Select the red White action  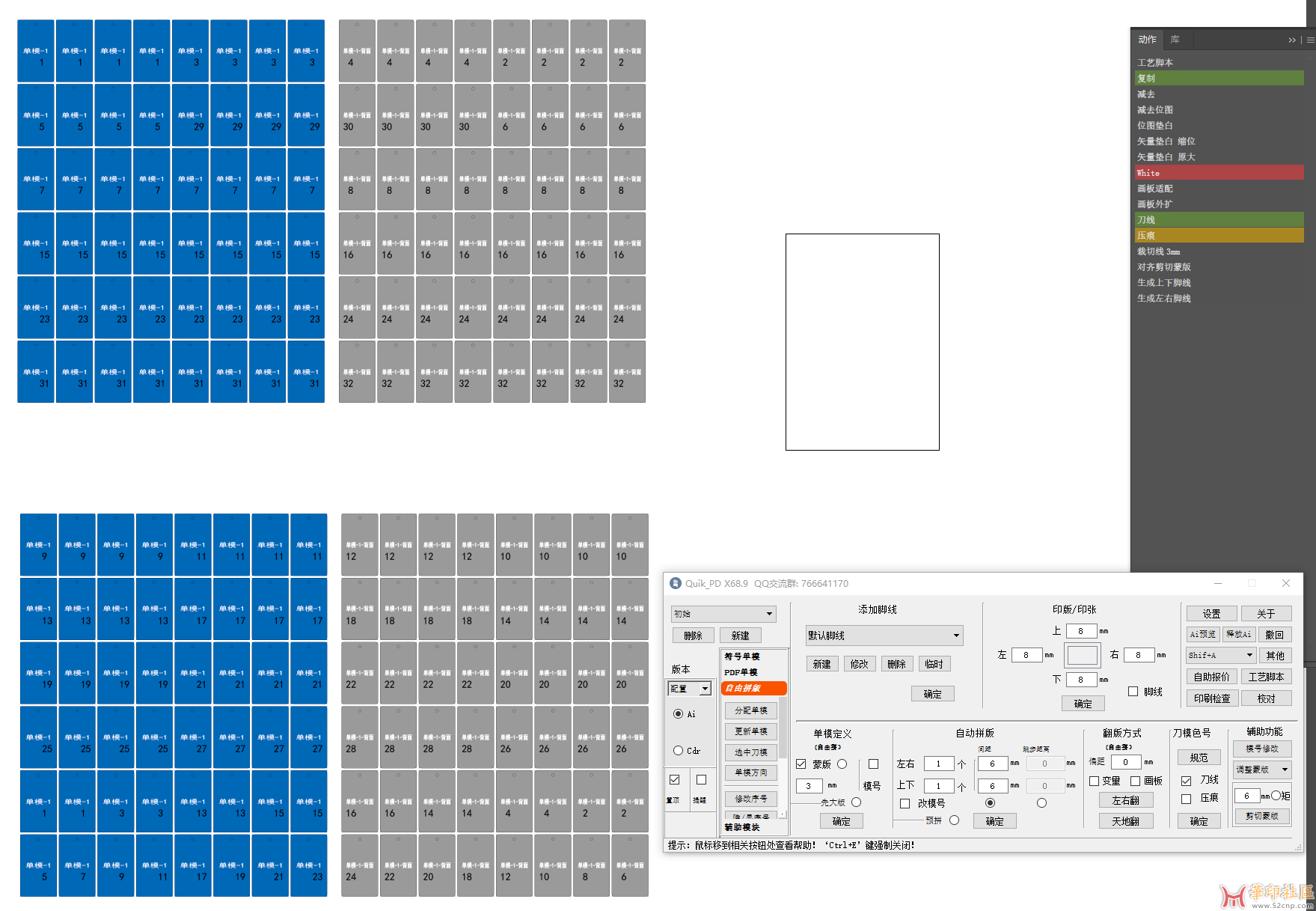point(1219,173)
